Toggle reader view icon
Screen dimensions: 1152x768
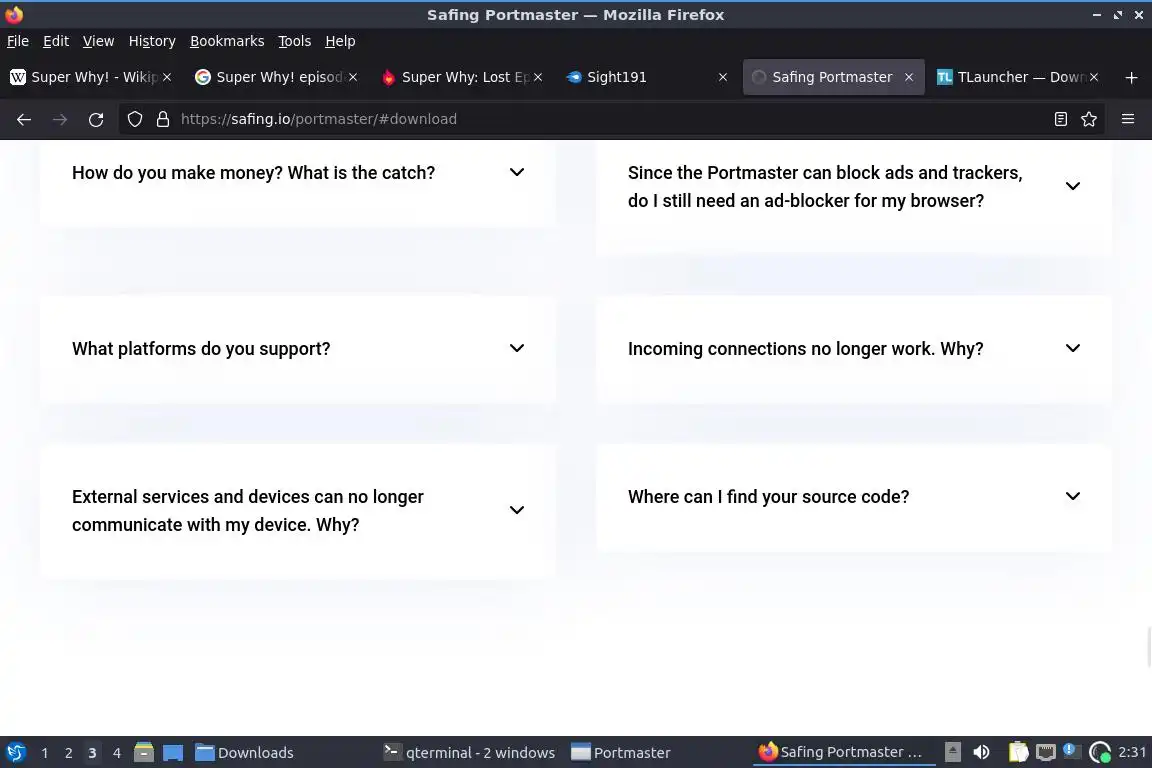[1060, 119]
